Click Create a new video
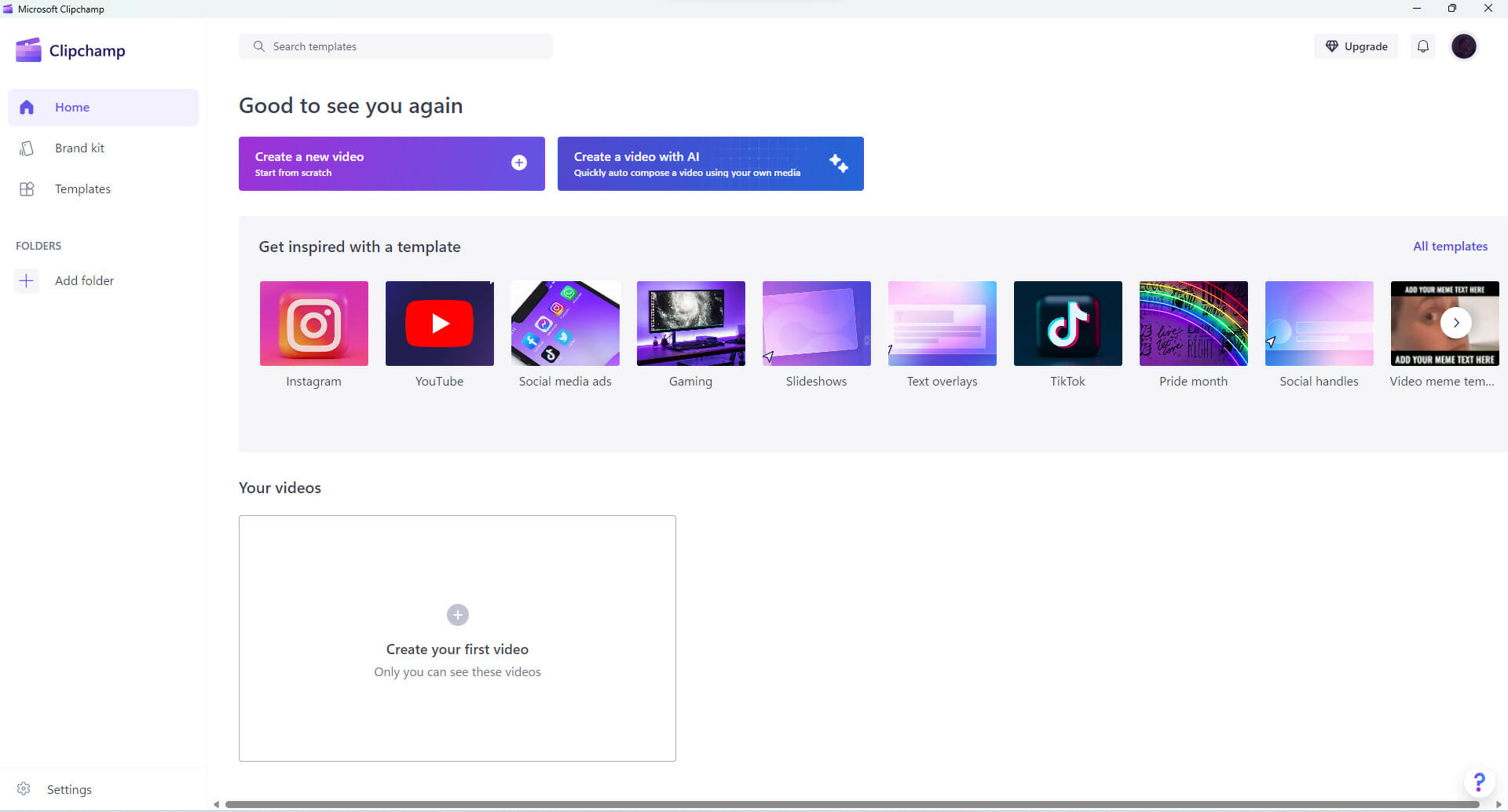Image resolution: width=1508 pixels, height=812 pixels. (x=392, y=163)
